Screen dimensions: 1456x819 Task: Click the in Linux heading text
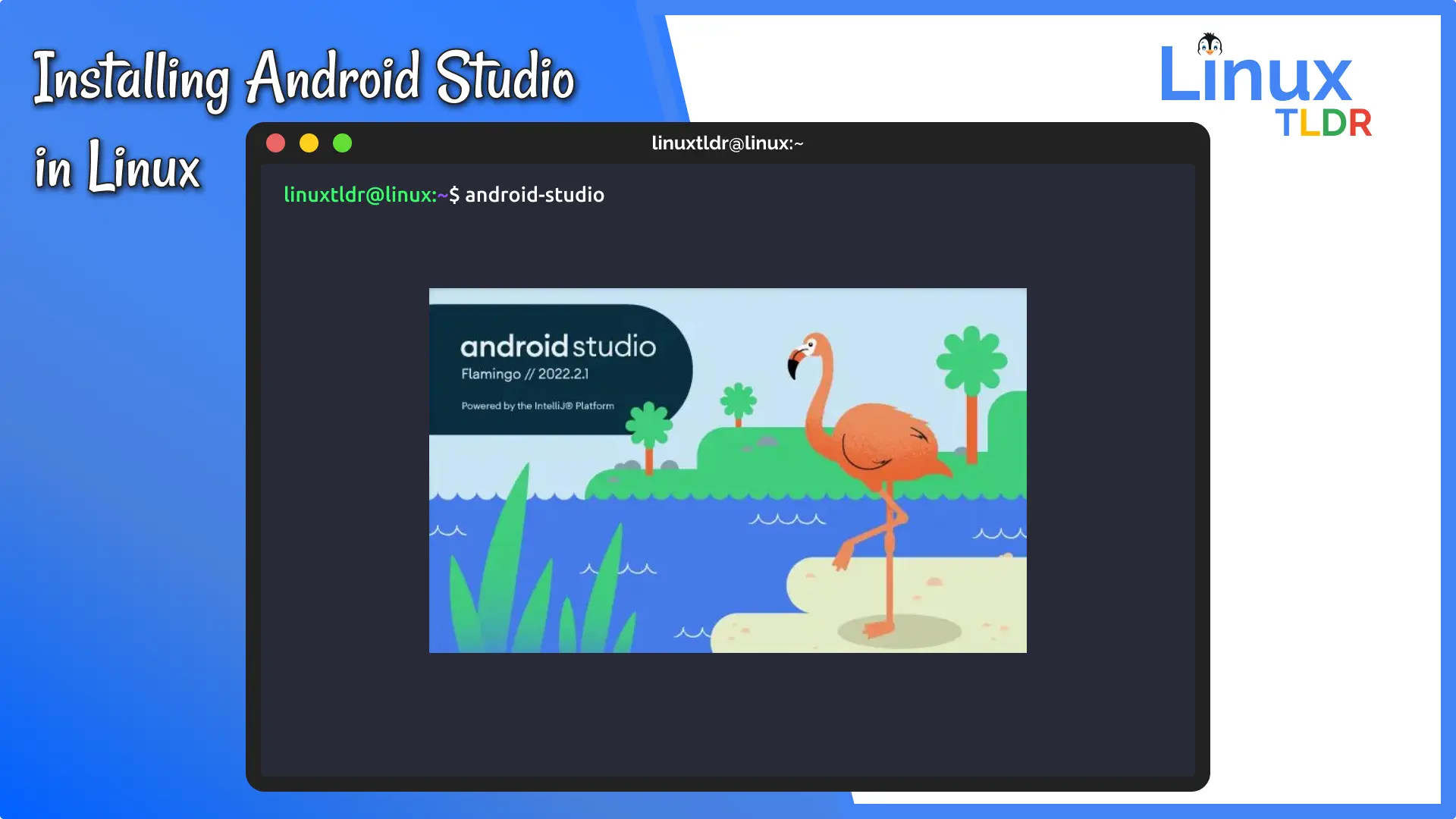(x=118, y=167)
